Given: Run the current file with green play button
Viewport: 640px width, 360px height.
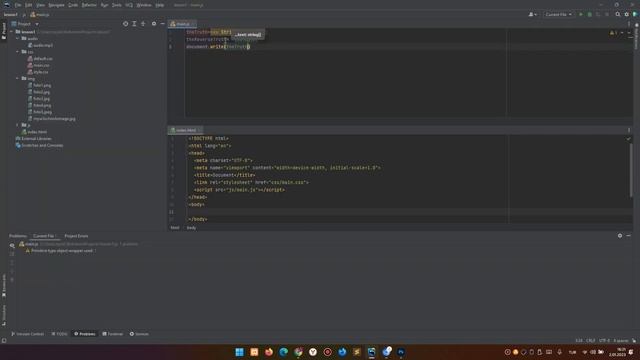Looking at the screenshot, I should coord(581,14).
